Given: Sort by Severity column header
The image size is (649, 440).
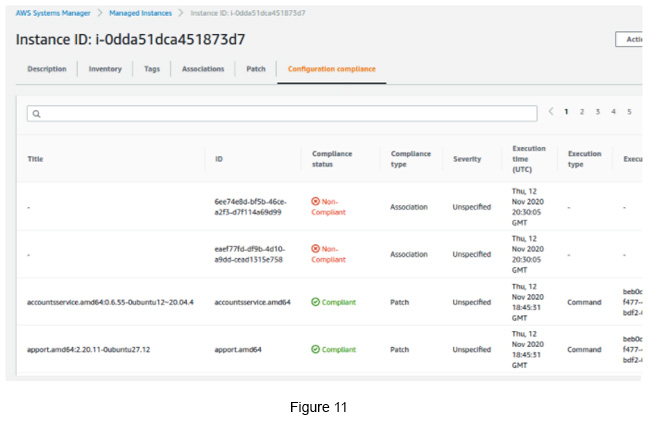Looking at the screenshot, I should coord(467,159).
